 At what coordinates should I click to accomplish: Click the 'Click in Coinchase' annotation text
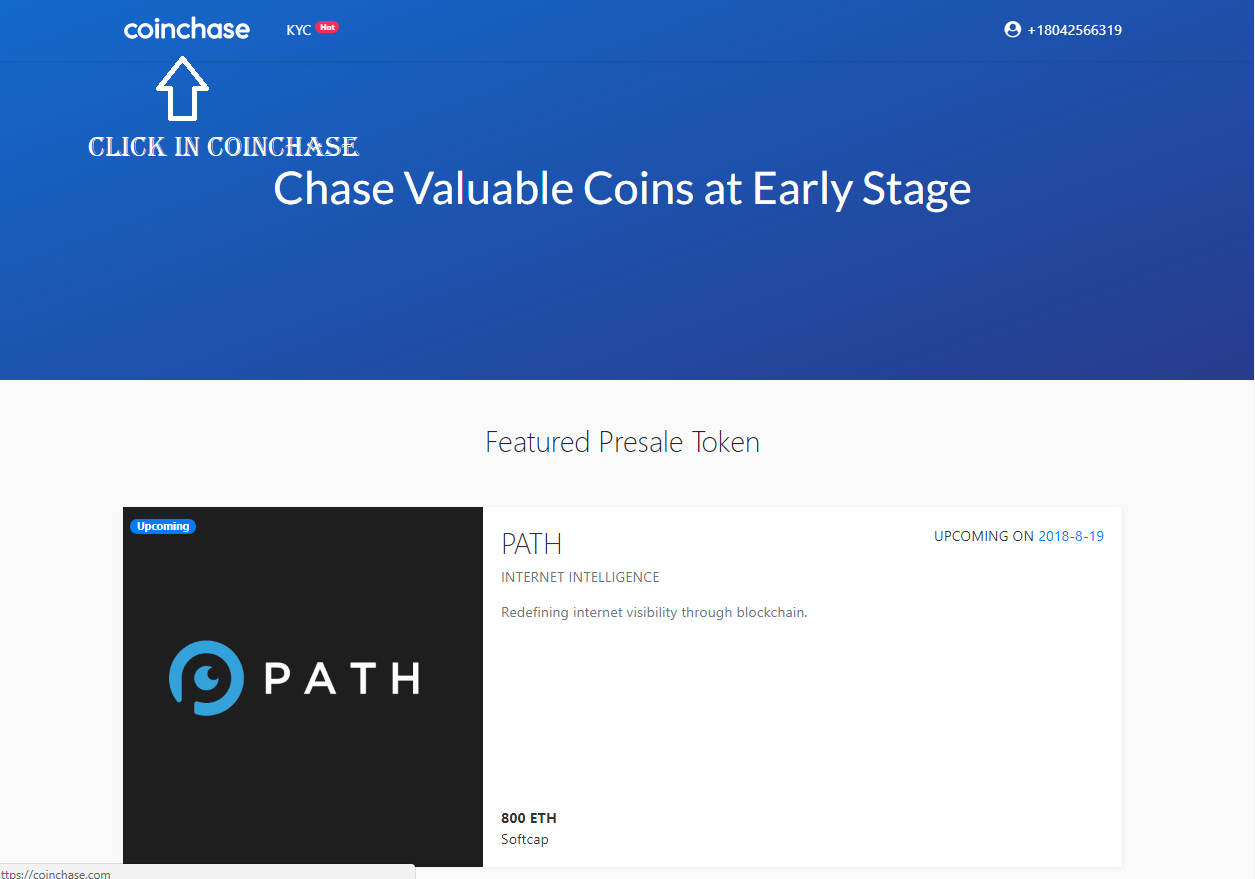pos(223,147)
